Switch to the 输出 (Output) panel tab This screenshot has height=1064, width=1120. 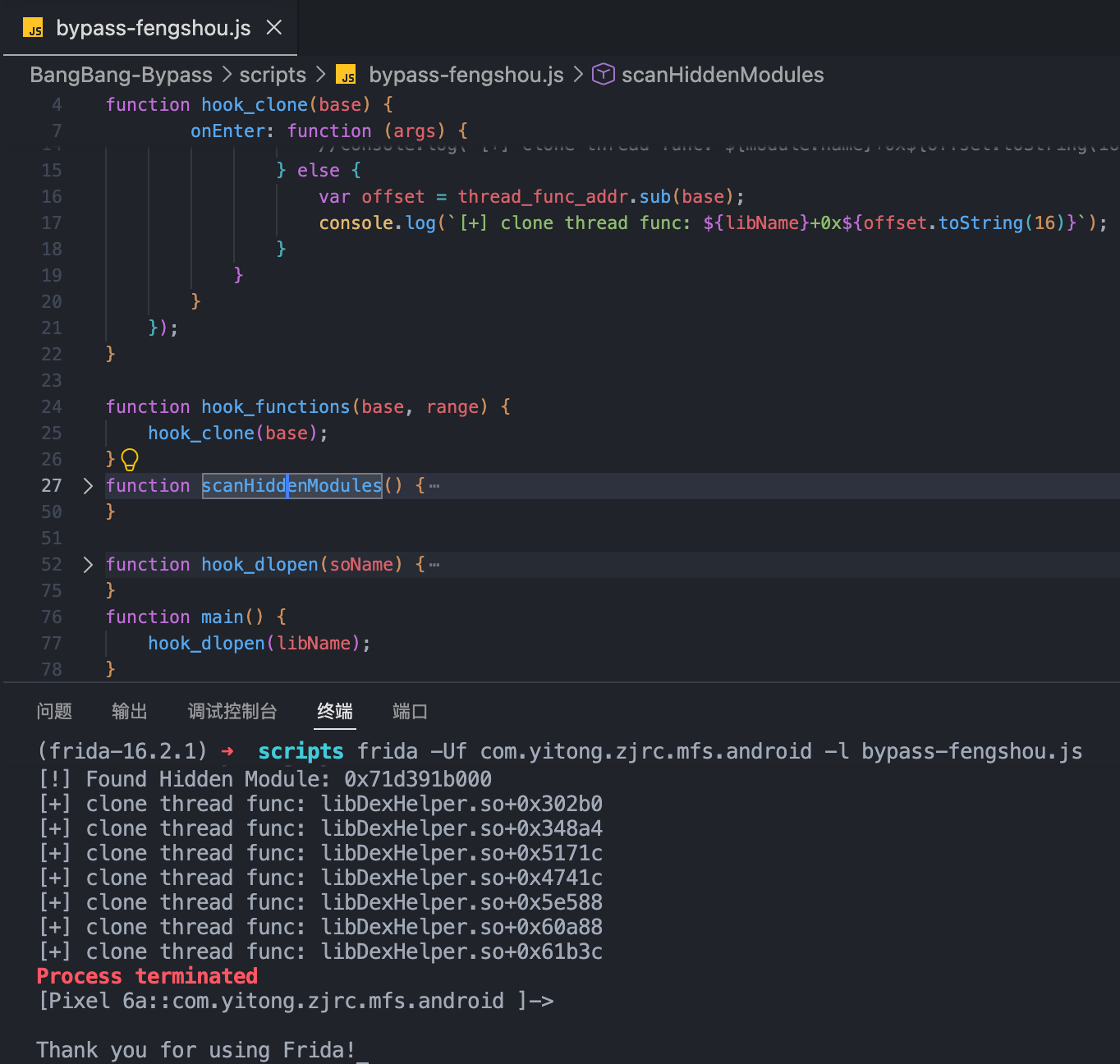(x=130, y=711)
